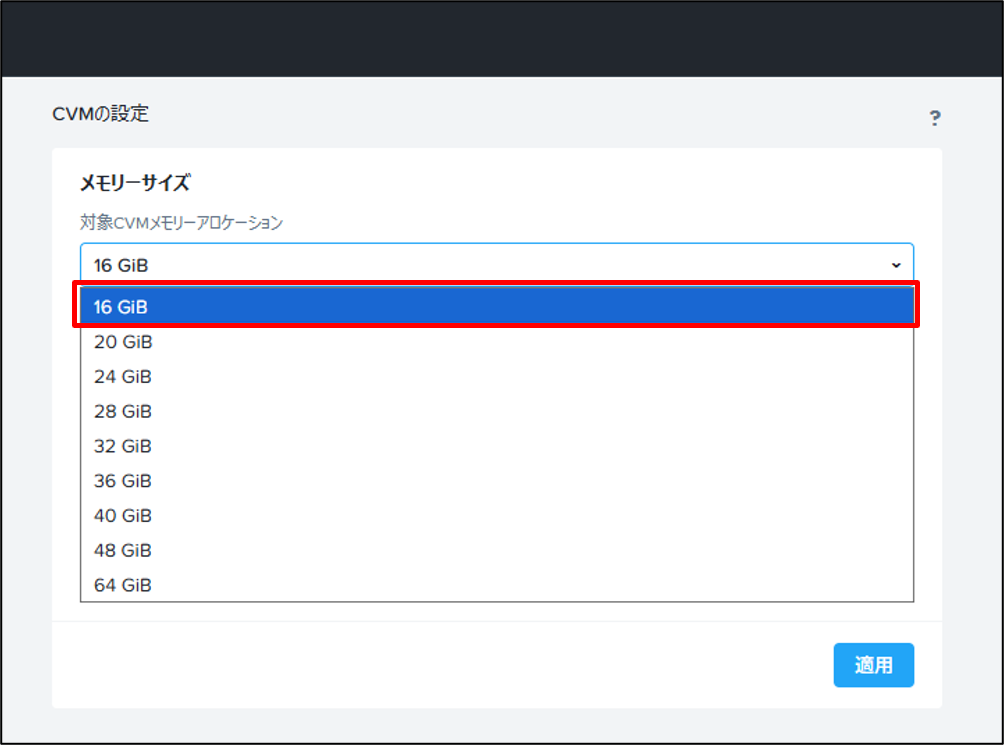Click the dropdown chevron arrow icon
The width and height of the screenshot is (1004, 745).
(896, 265)
